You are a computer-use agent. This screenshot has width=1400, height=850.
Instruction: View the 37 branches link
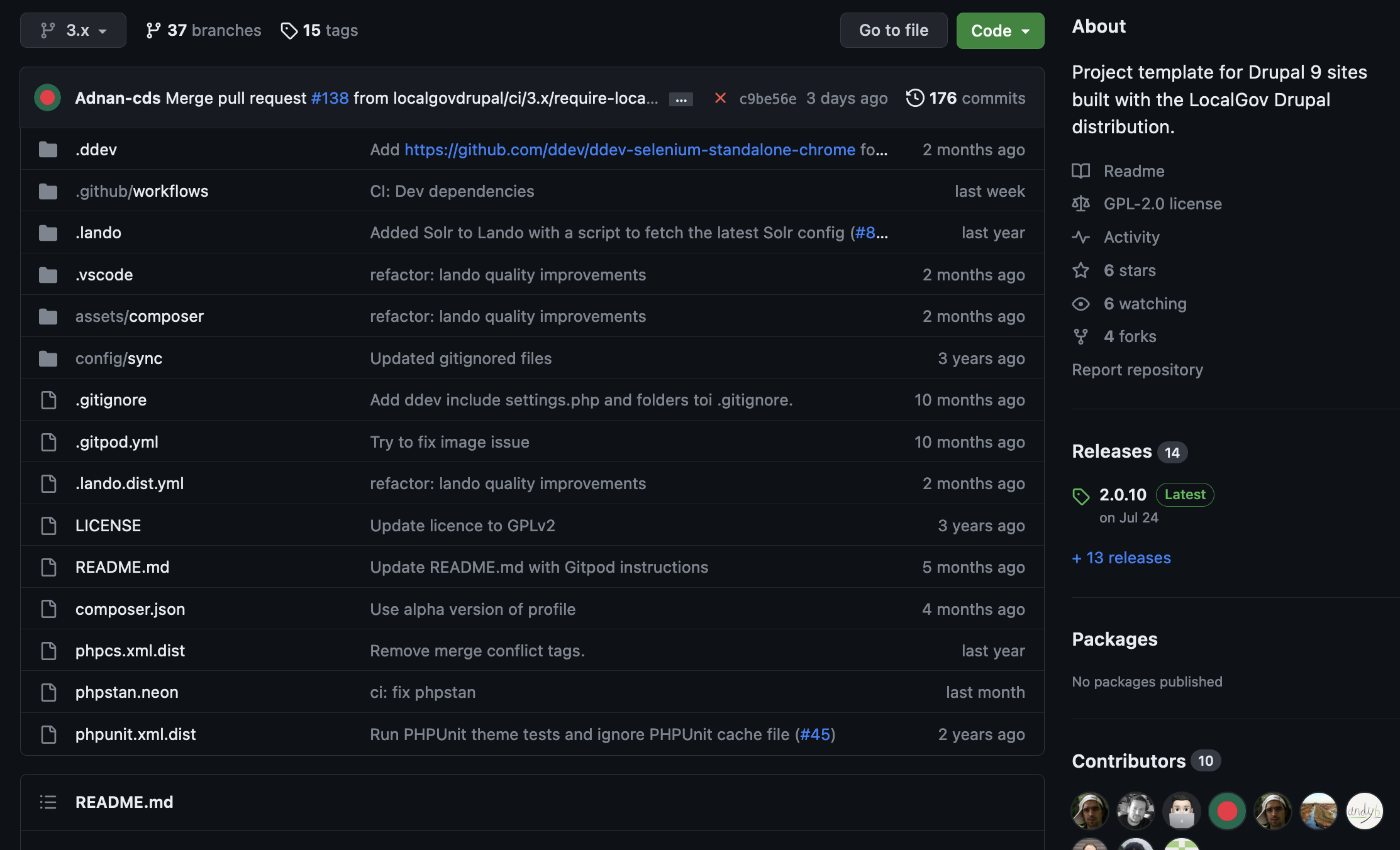(203, 30)
